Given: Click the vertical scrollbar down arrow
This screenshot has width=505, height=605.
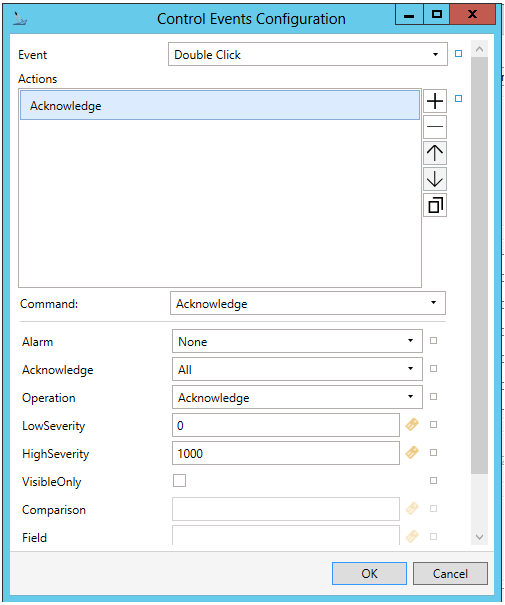Looking at the screenshot, I should click(480, 537).
